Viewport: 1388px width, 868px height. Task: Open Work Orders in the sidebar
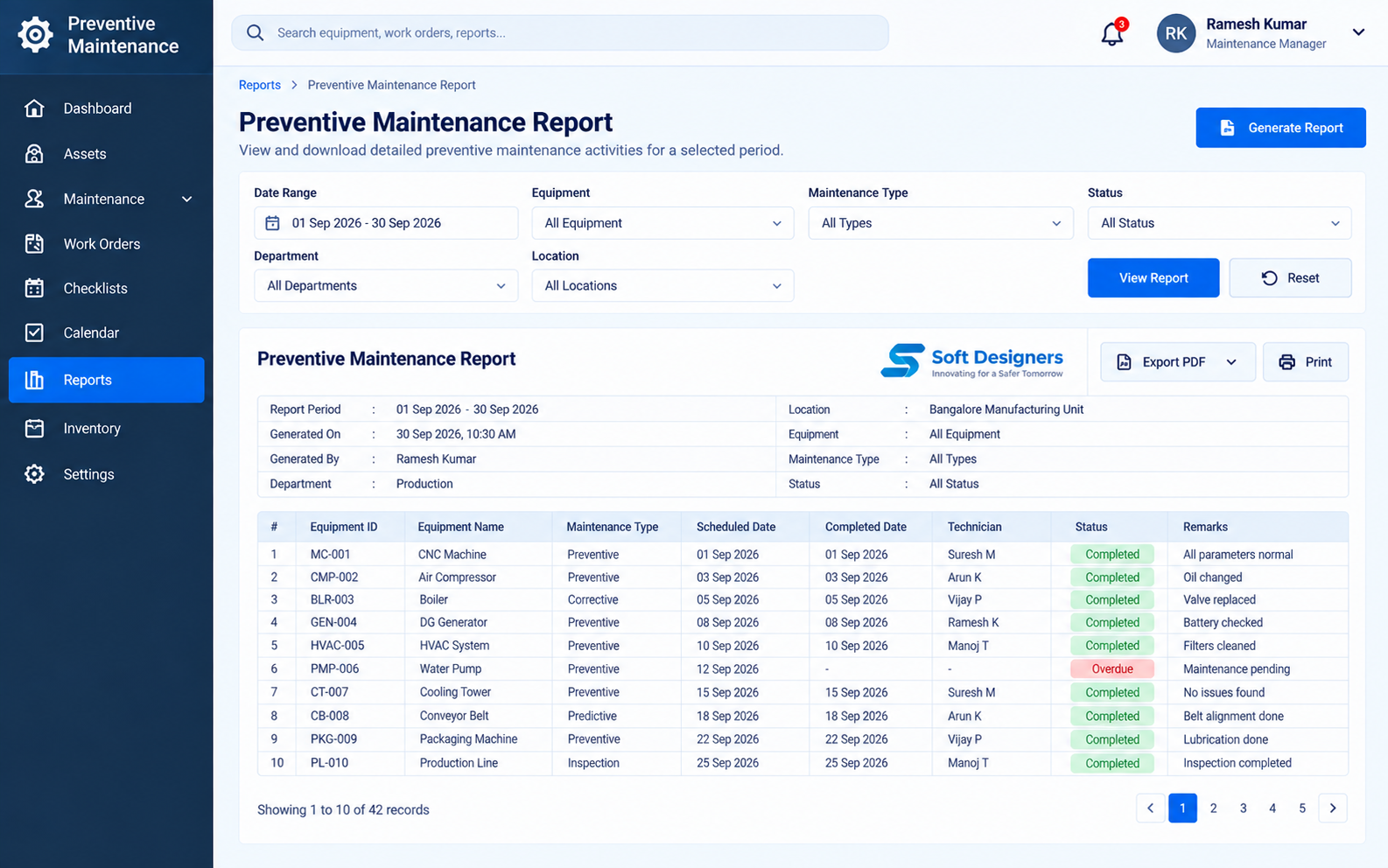pyautogui.click(x=107, y=244)
